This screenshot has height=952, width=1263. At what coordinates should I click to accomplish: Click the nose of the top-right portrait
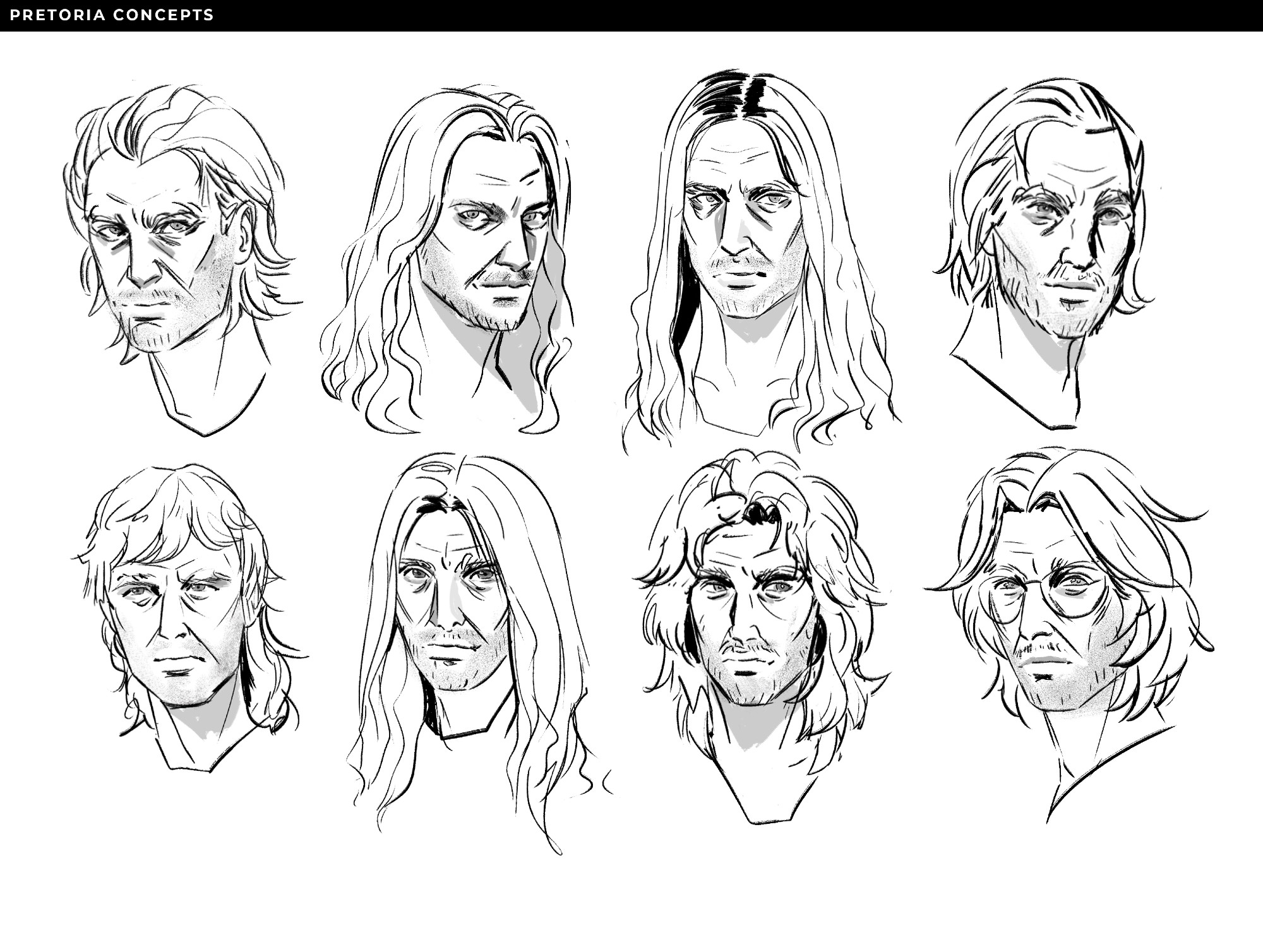[1078, 256]
